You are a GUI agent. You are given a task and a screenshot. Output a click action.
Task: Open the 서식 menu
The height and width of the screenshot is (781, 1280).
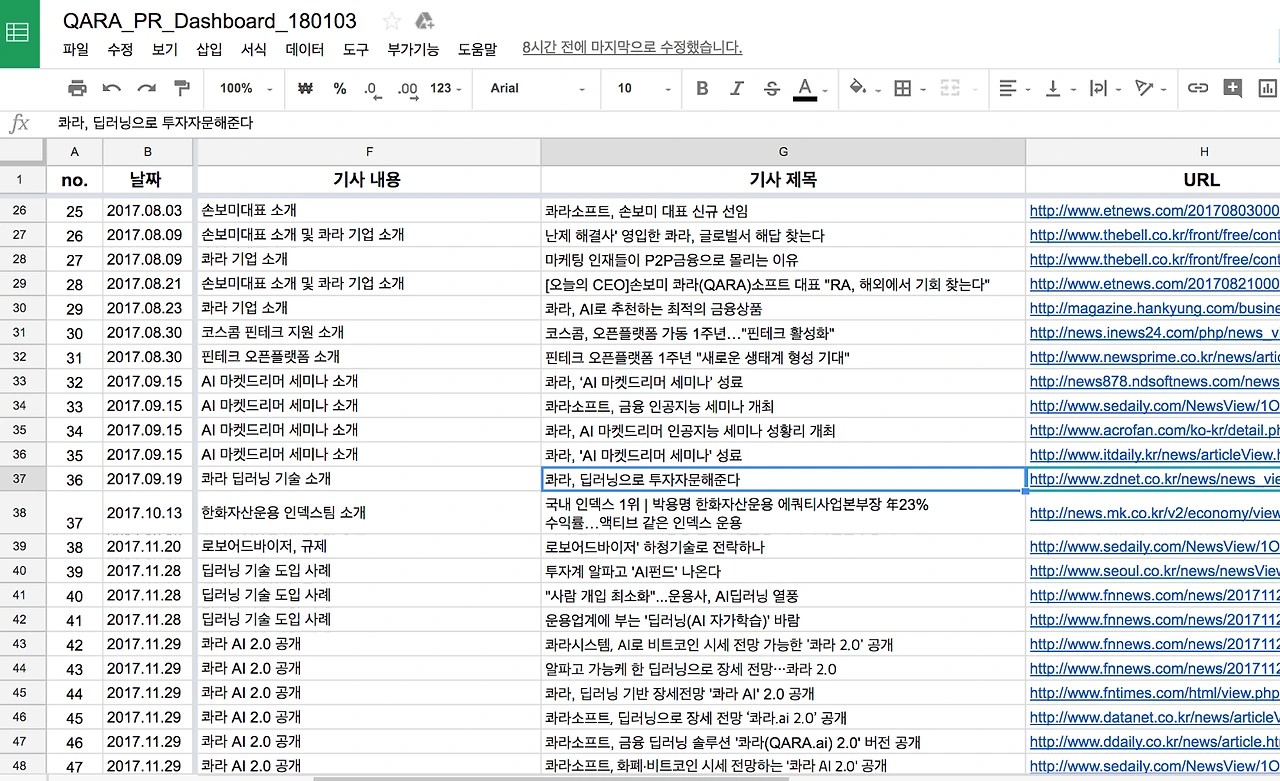[254, 49]
